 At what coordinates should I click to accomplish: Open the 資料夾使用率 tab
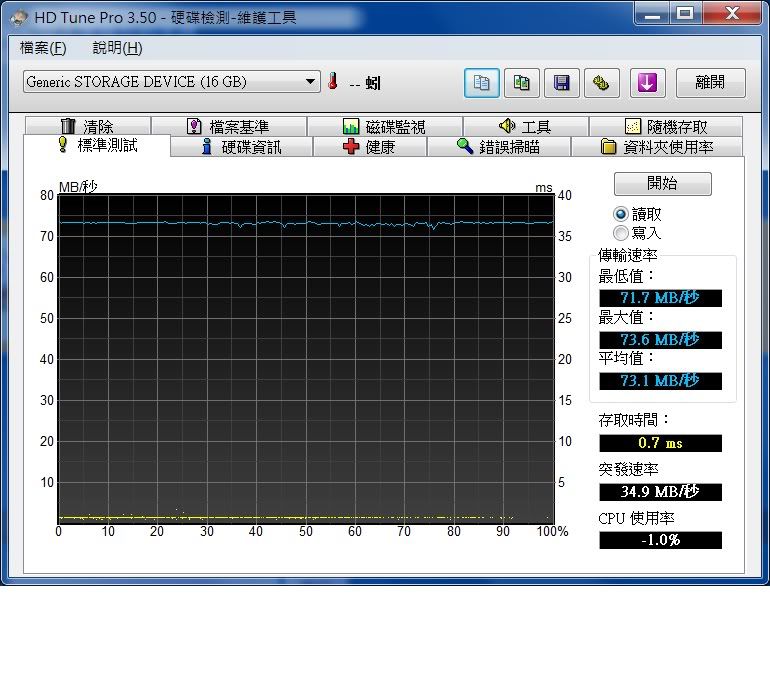tap(657, 147)
